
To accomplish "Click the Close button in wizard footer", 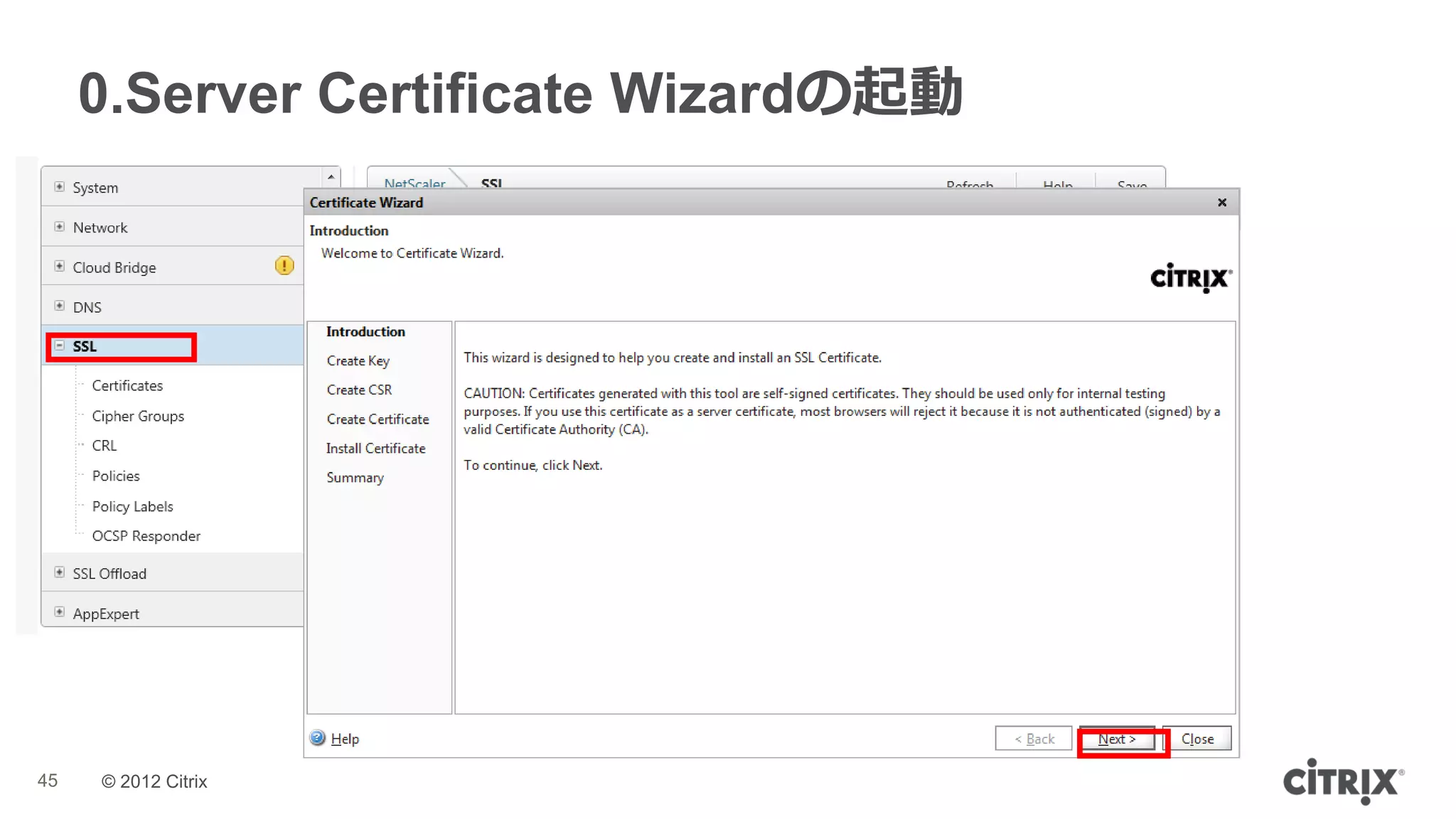I will click(x=1197, y=739).
